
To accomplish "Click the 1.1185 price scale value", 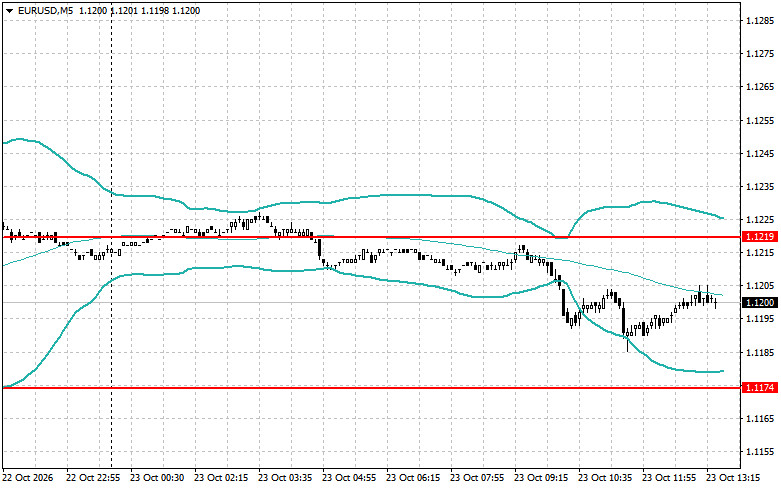I will pyautogui.click(x=760, y=353).
